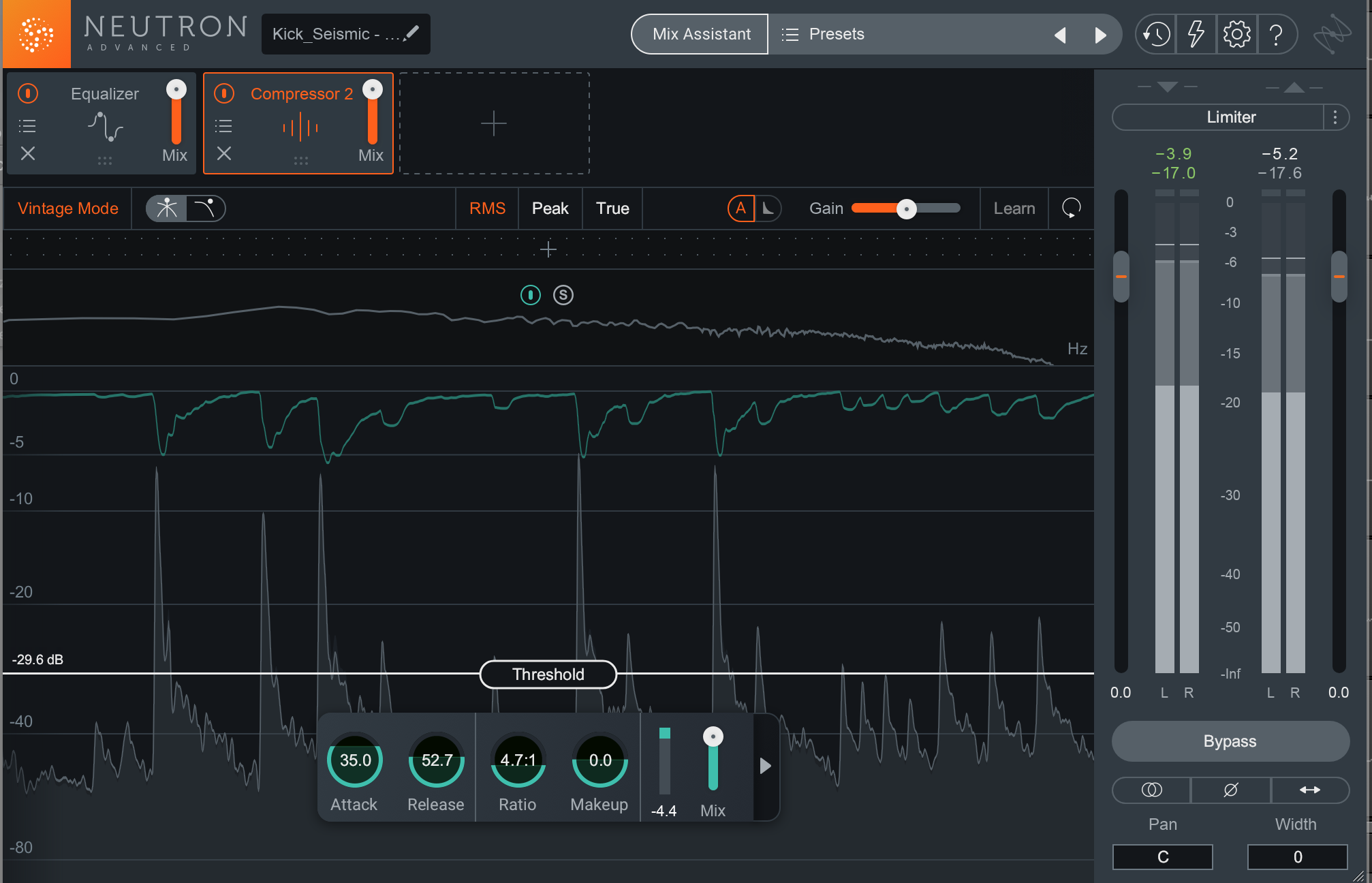The image size is (1372, 883).
Task: Edit the preset name with the pencil icon
Action: (x=411, y=33)
